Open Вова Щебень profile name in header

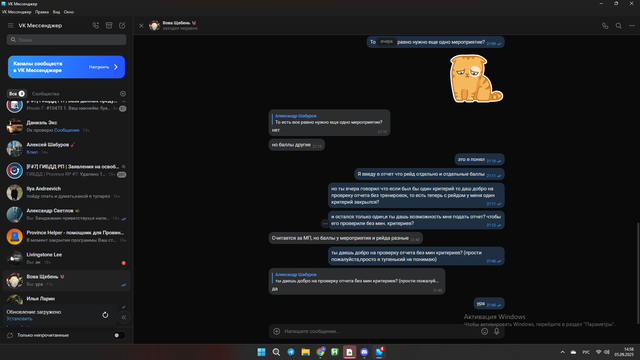[x=176, y=23]
